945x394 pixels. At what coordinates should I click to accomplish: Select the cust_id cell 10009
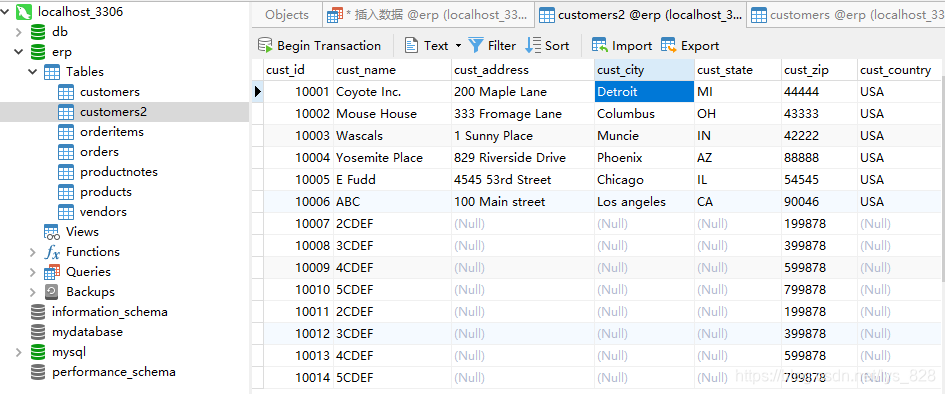click(x=298, y=267)
